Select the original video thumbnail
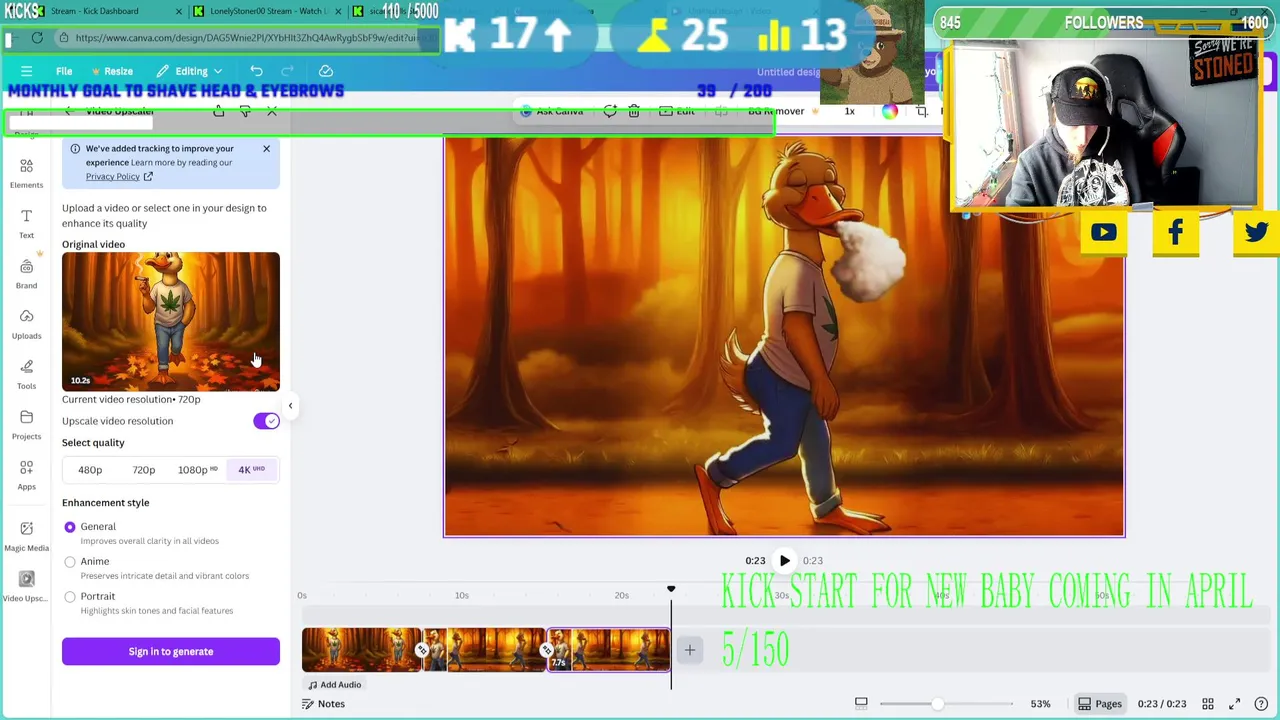1280x720 pixels. pos(171,321)
